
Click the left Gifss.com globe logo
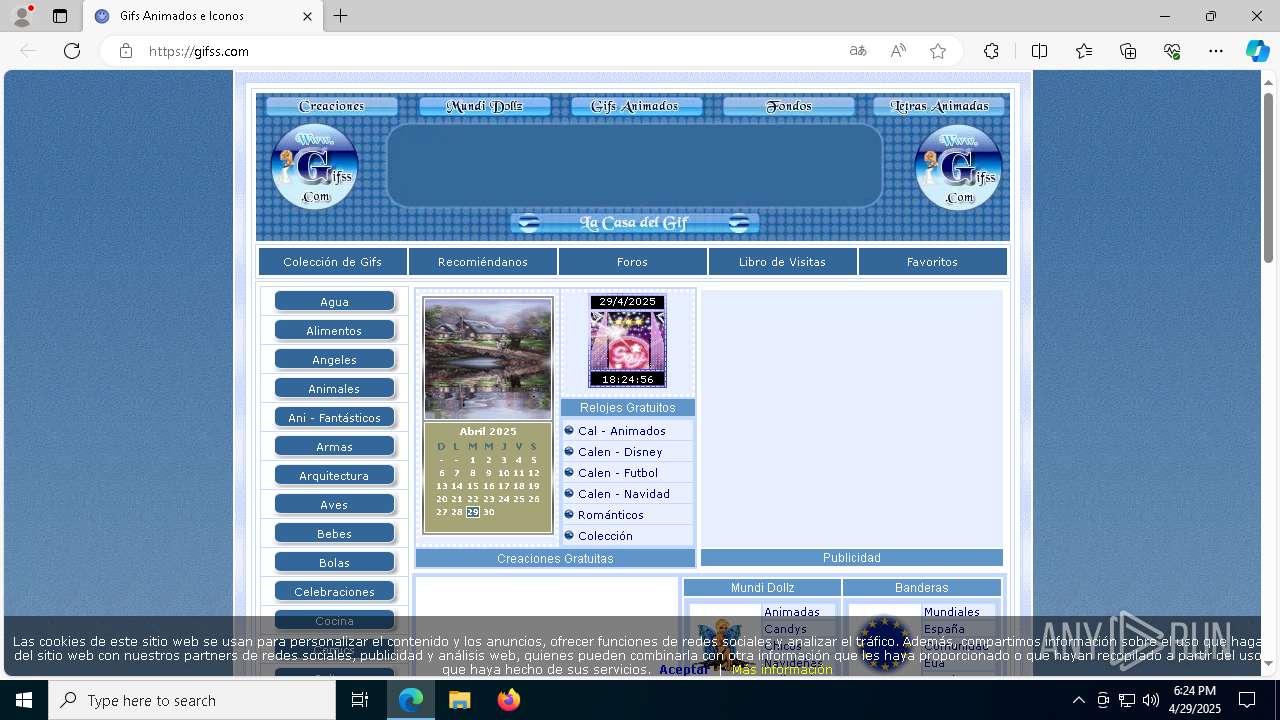click(x=315, y=166)
